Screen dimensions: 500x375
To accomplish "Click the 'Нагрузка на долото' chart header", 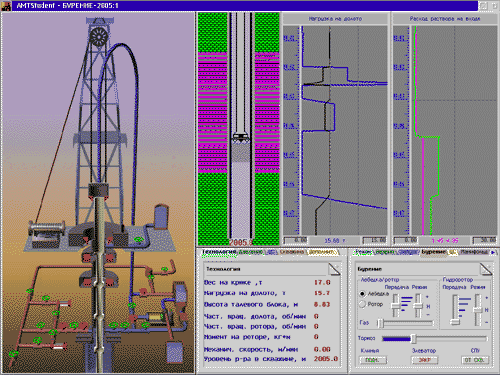I will pyautogui.click(x=335, y=19).
